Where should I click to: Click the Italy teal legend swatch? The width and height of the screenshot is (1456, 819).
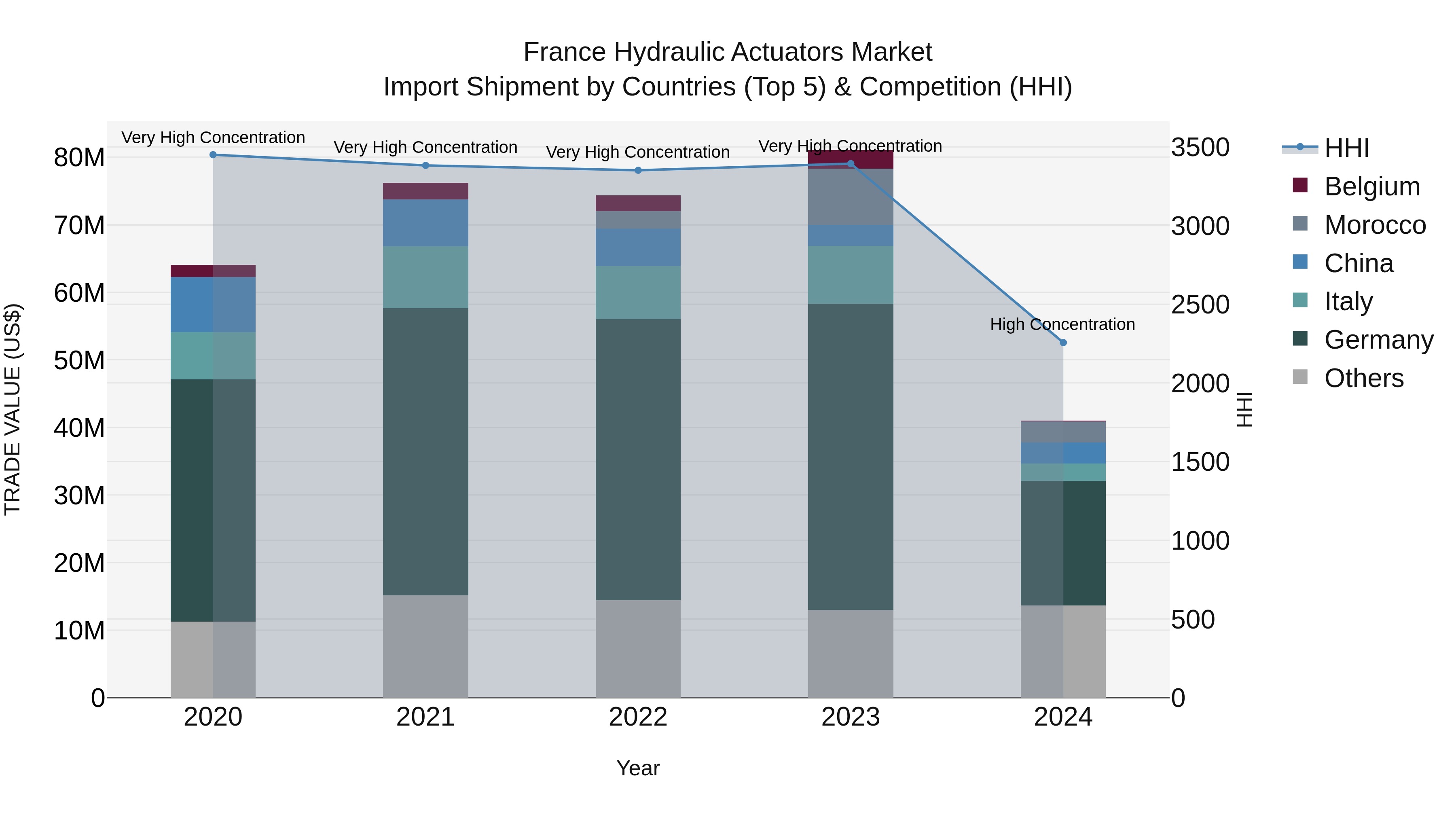point(1300,300)
